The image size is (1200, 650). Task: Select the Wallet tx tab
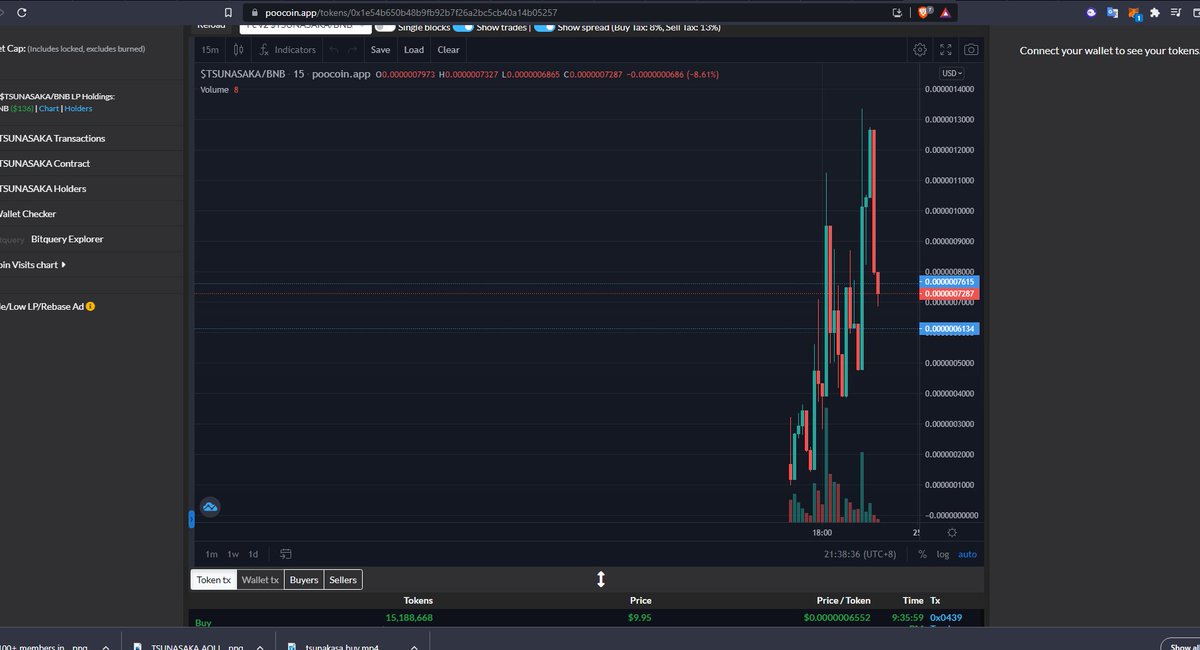tap(260, 579)
